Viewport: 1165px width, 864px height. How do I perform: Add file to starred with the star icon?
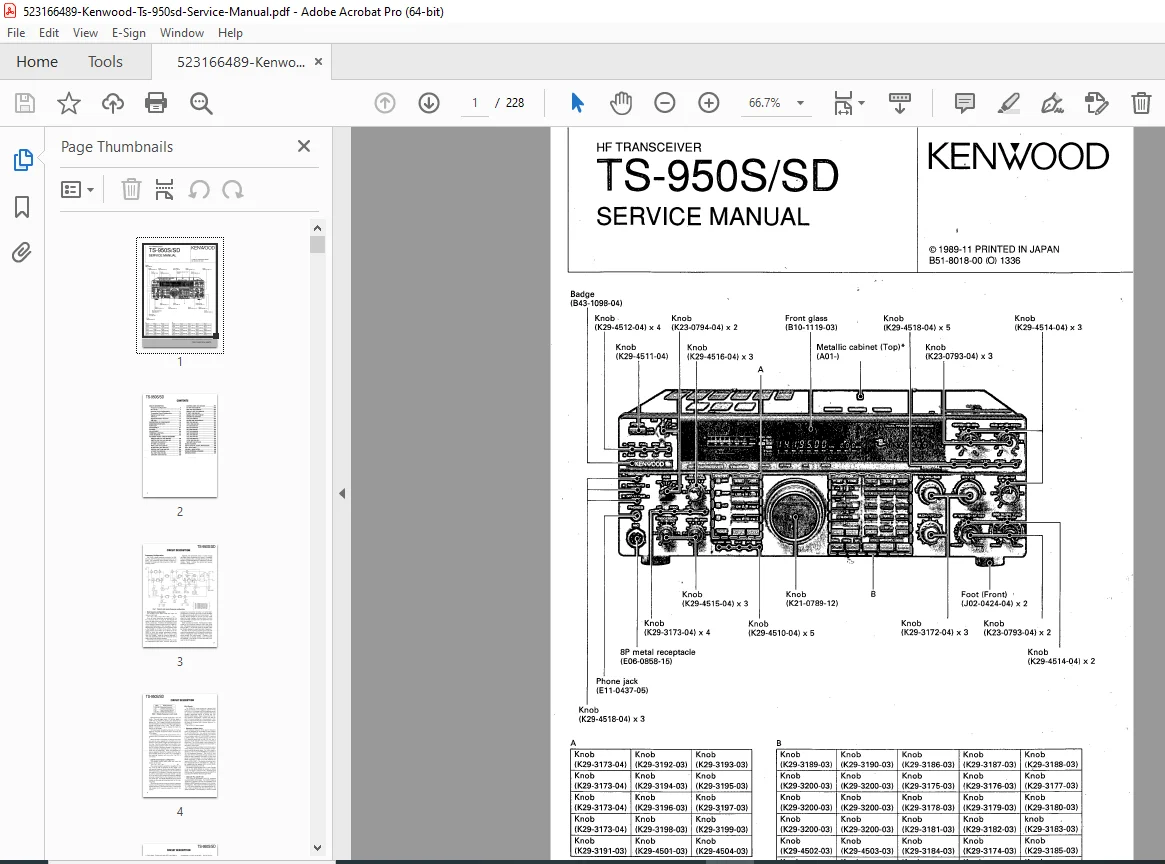coord(69,103)
